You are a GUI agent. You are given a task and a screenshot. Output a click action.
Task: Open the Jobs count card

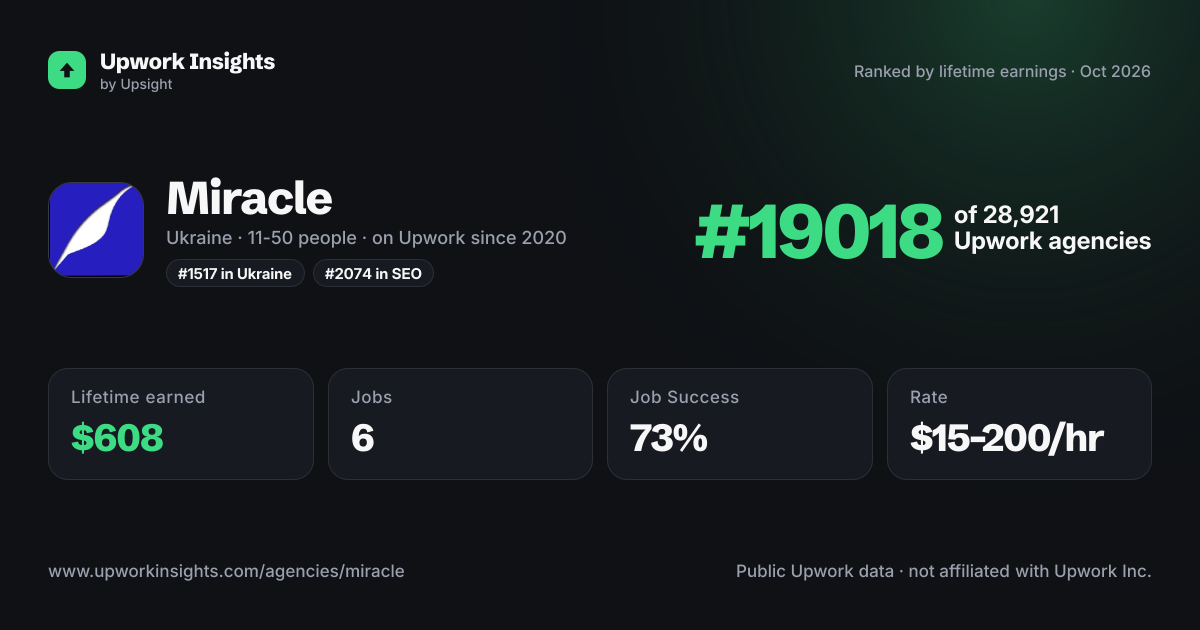pos(460,424)
